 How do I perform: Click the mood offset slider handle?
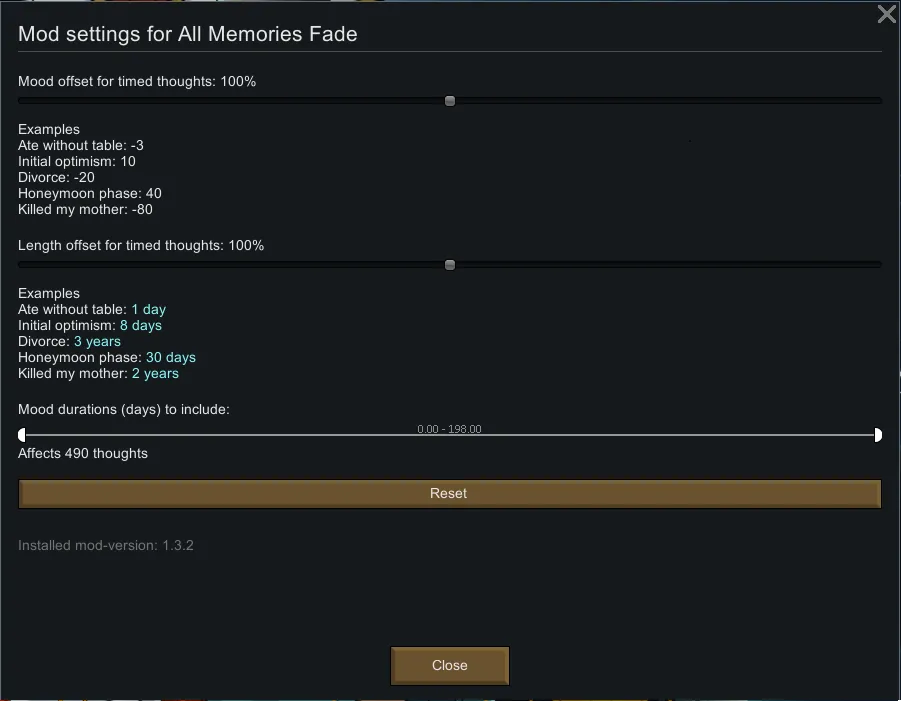(x=450, y=101)
